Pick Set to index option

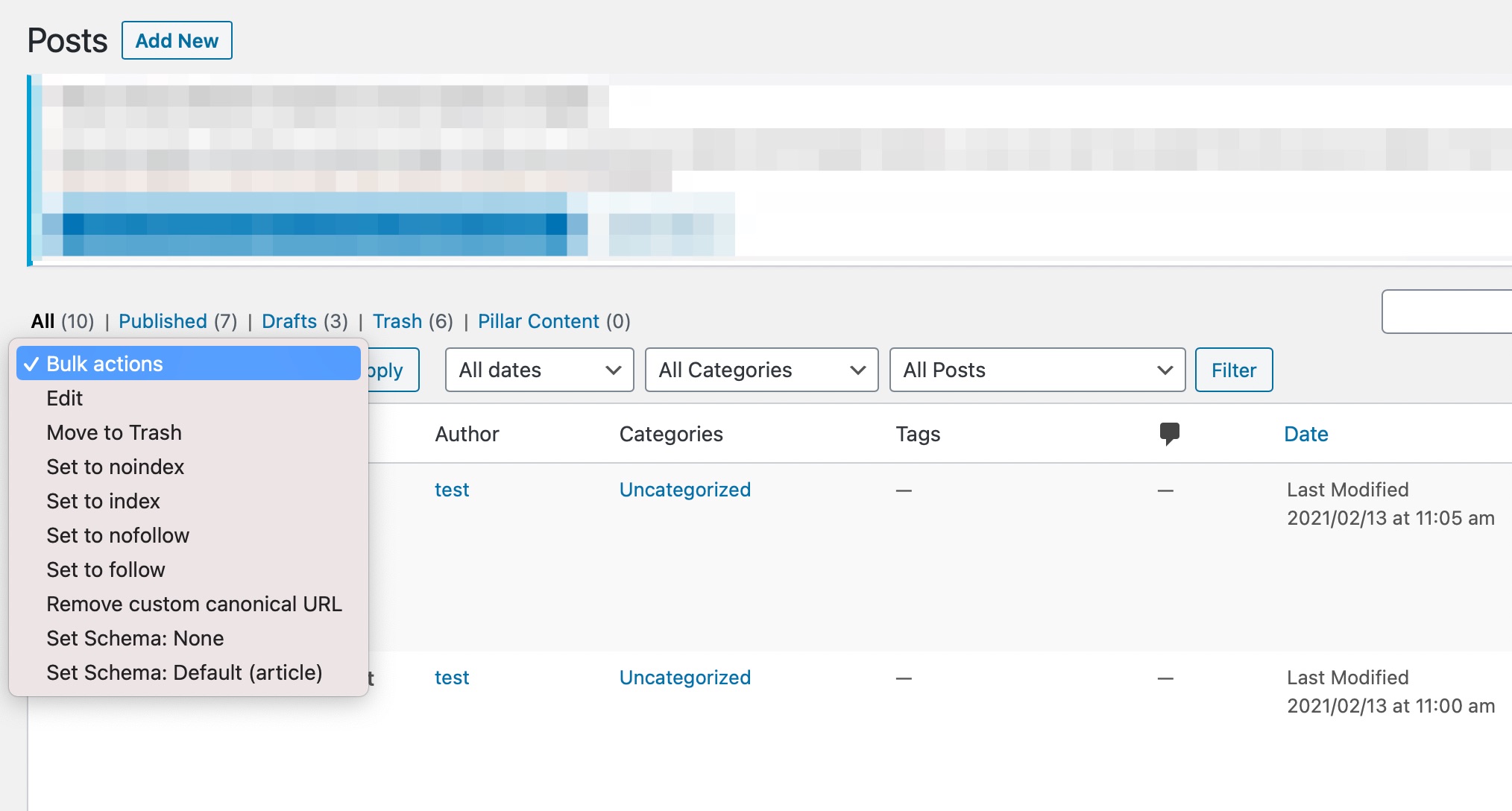pos(103,501)
